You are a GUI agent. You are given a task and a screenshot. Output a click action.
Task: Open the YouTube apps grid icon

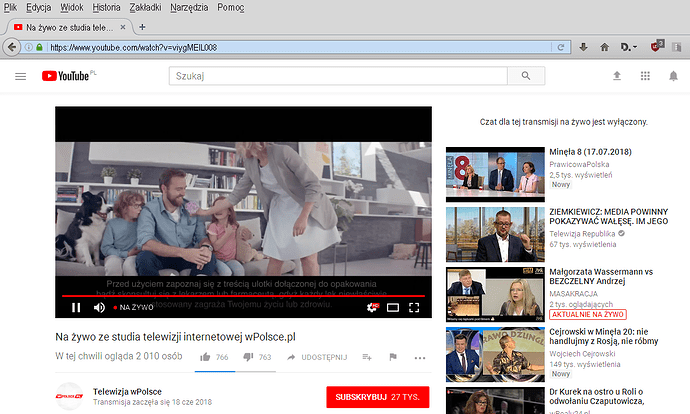pyautogui.click(x=645, y=76)
